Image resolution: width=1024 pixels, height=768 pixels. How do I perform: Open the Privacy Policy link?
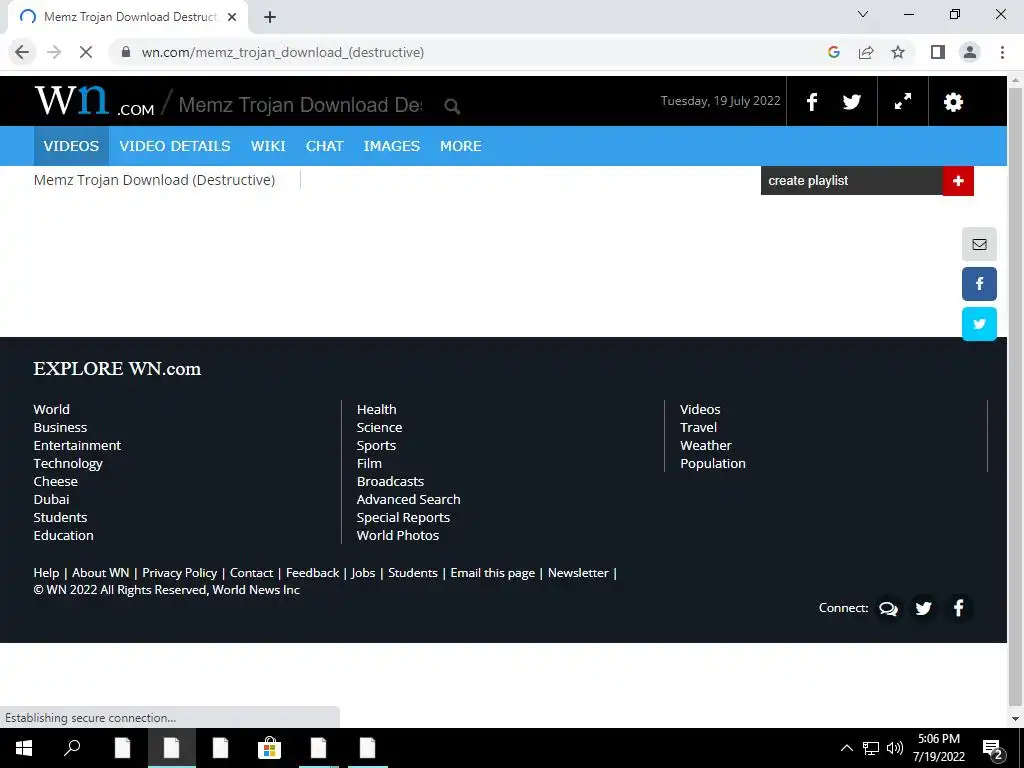(180, 573)
